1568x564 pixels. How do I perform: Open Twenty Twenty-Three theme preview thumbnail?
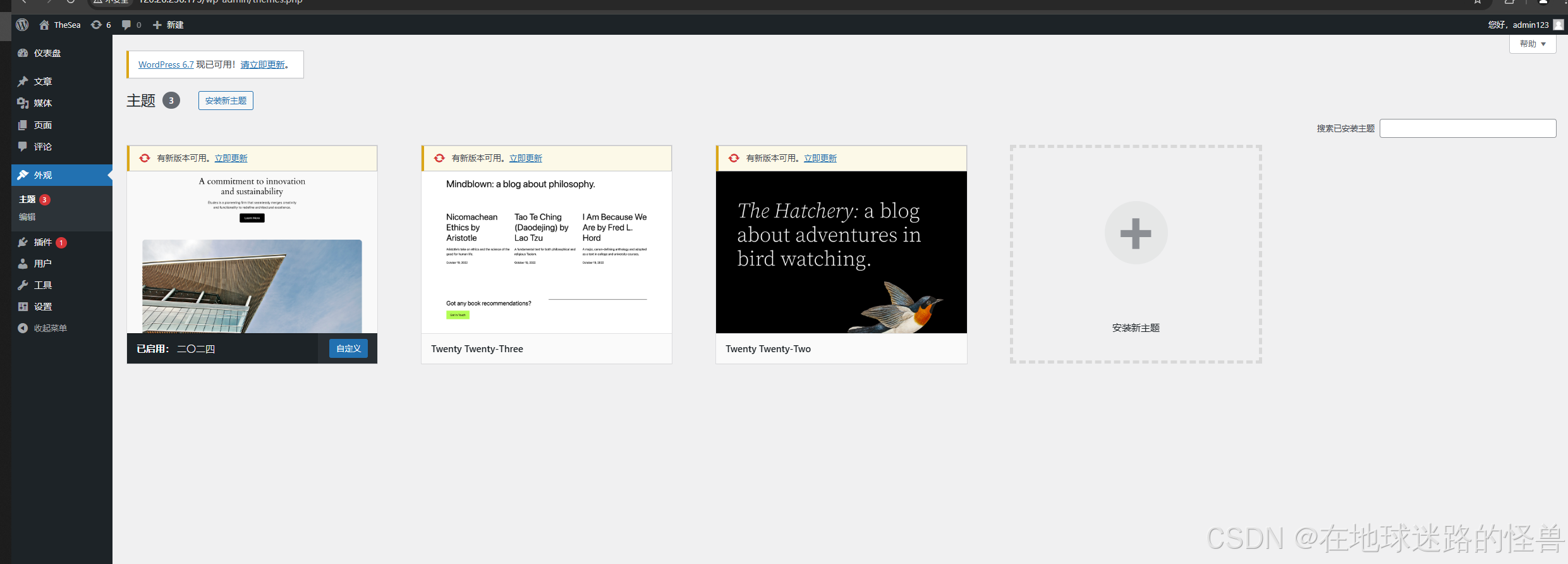pyautogui.click(x=547, y=252)
